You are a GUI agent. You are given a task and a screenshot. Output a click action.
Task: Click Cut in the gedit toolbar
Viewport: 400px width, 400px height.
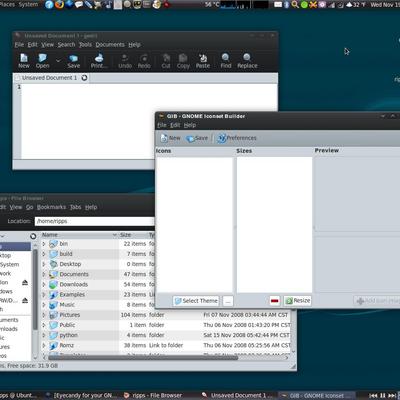(166, 61)
